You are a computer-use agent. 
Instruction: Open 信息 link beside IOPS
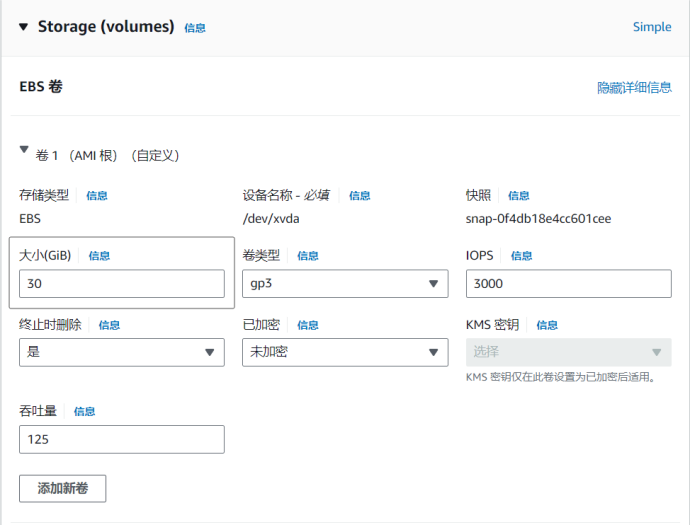coord(521,256)
